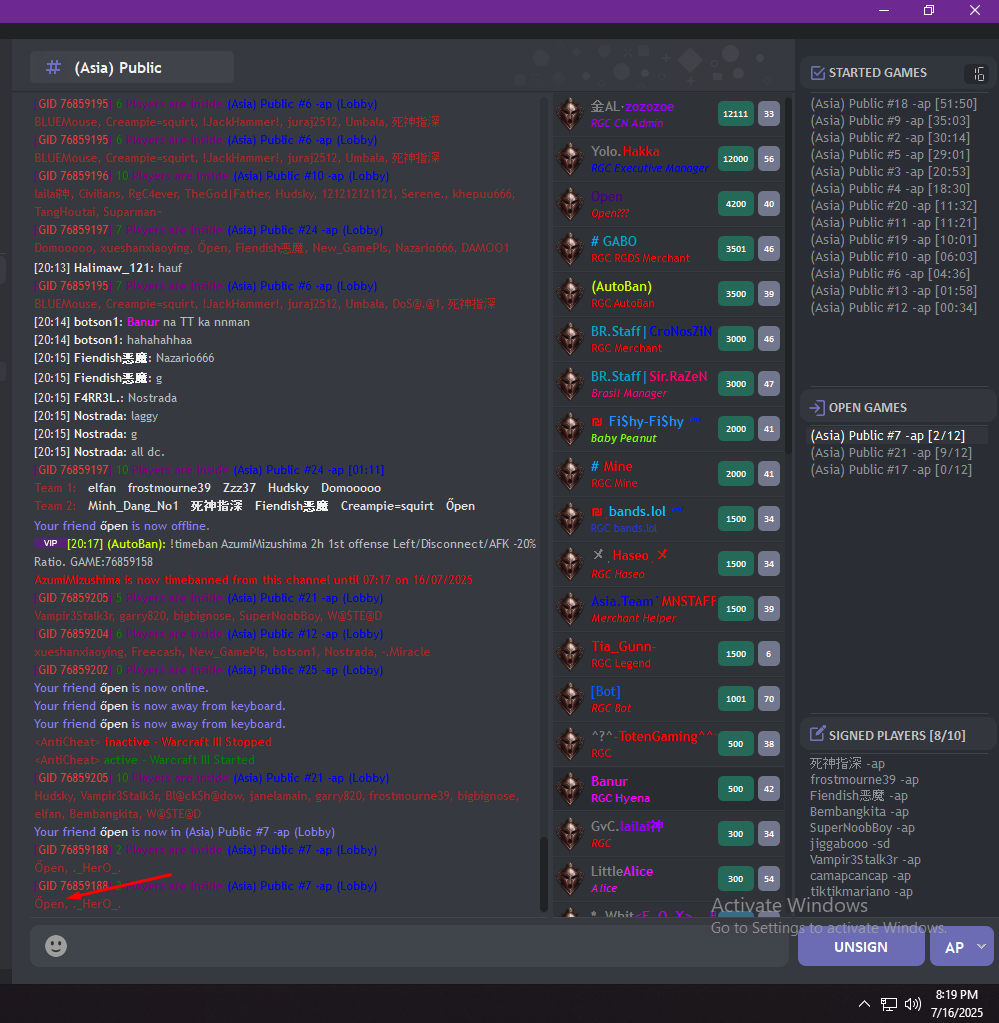This screenshot has width=999, height=1023.
Task: Click the Halimaw_121: hauf chat message
Action: click(108, 268)
